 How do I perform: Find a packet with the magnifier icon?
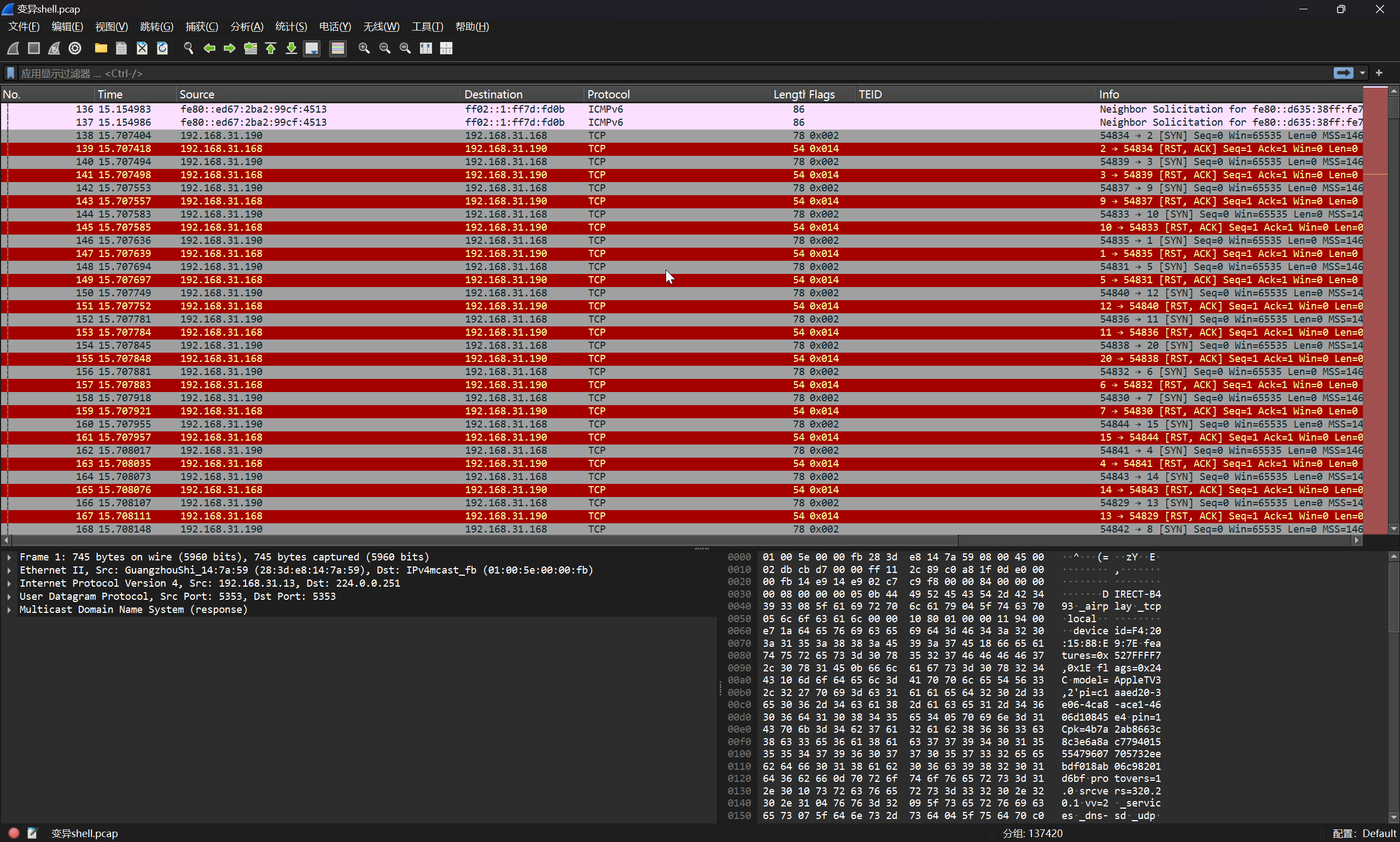189,48
